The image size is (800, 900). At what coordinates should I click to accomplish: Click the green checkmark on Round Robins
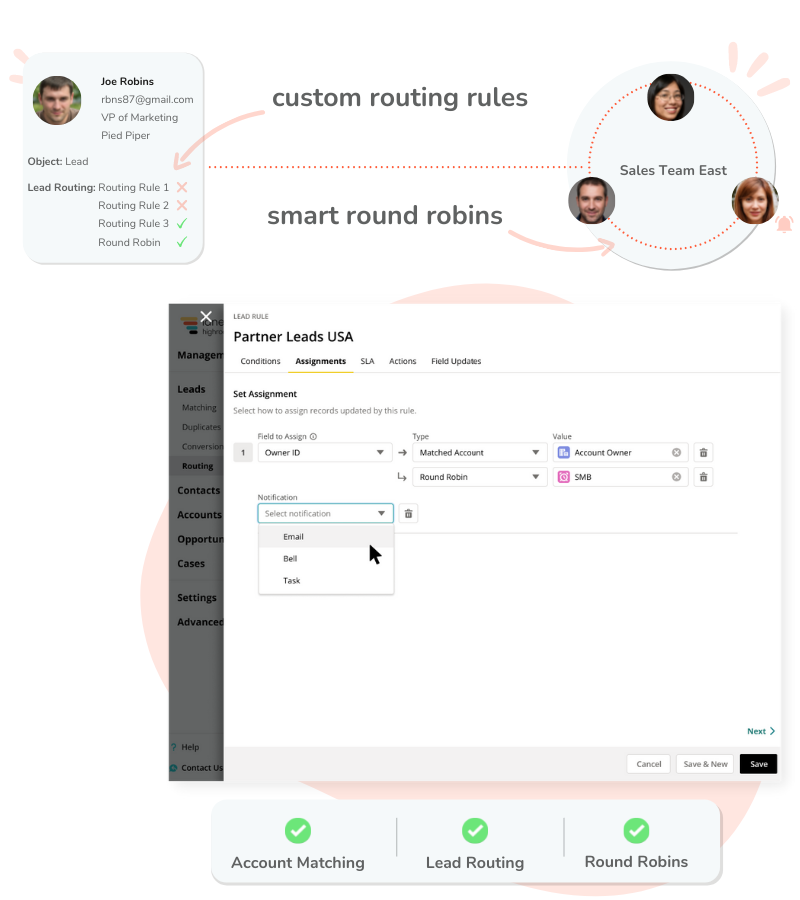(637, 831)
